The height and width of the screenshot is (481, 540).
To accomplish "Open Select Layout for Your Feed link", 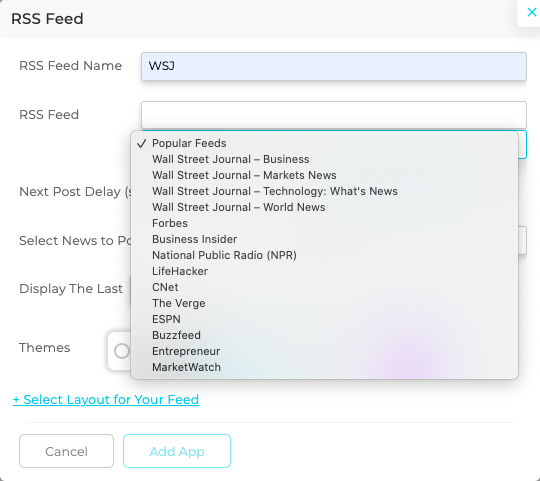I will [x=106, y=400].
